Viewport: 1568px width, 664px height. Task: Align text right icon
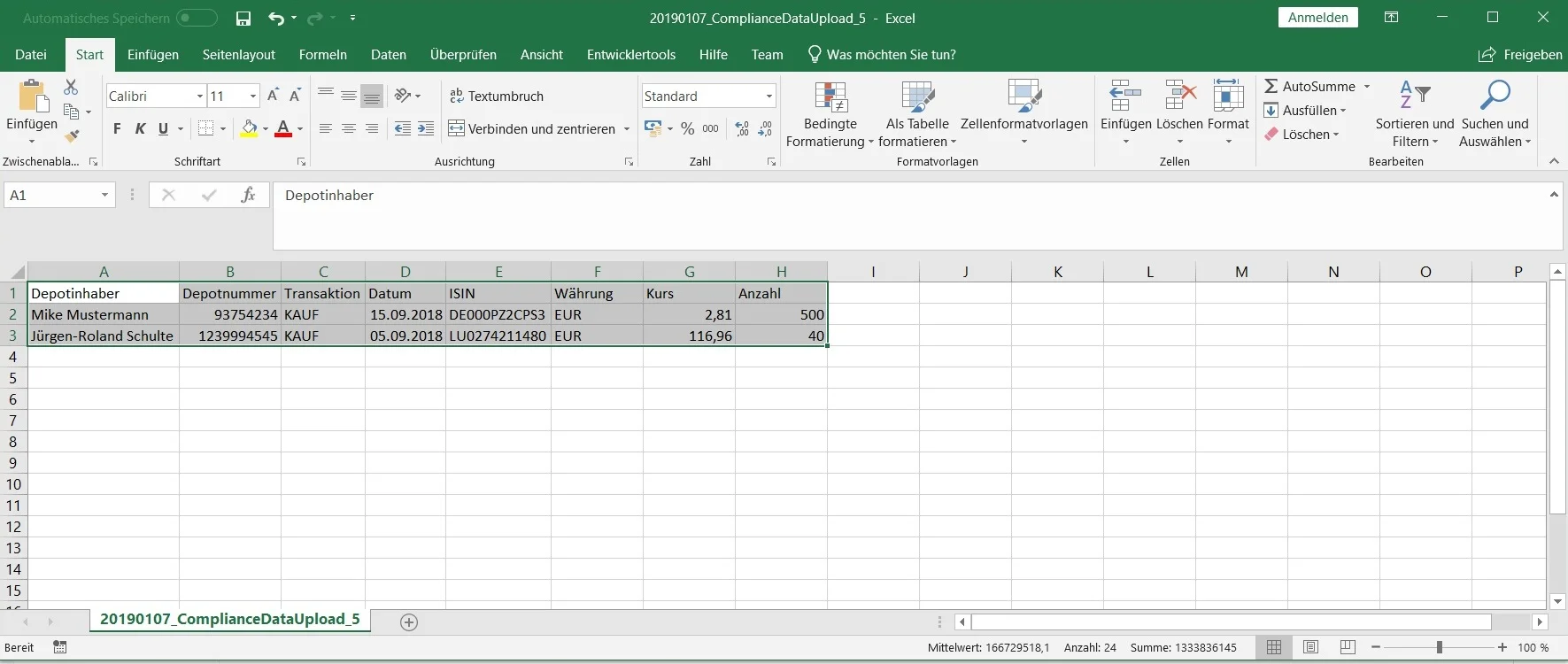(372, 129)
